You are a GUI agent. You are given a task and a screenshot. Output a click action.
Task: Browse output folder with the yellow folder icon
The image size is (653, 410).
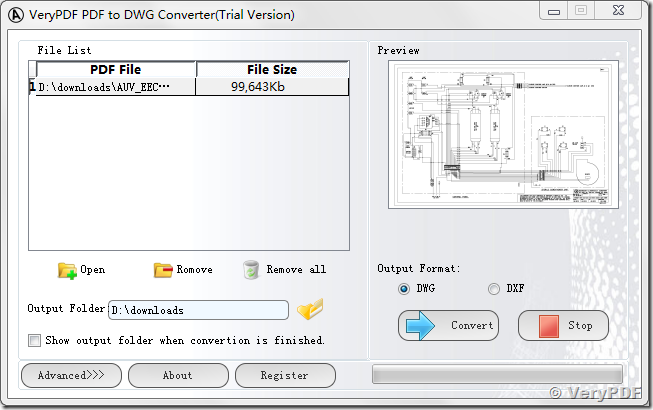point(310,309)
